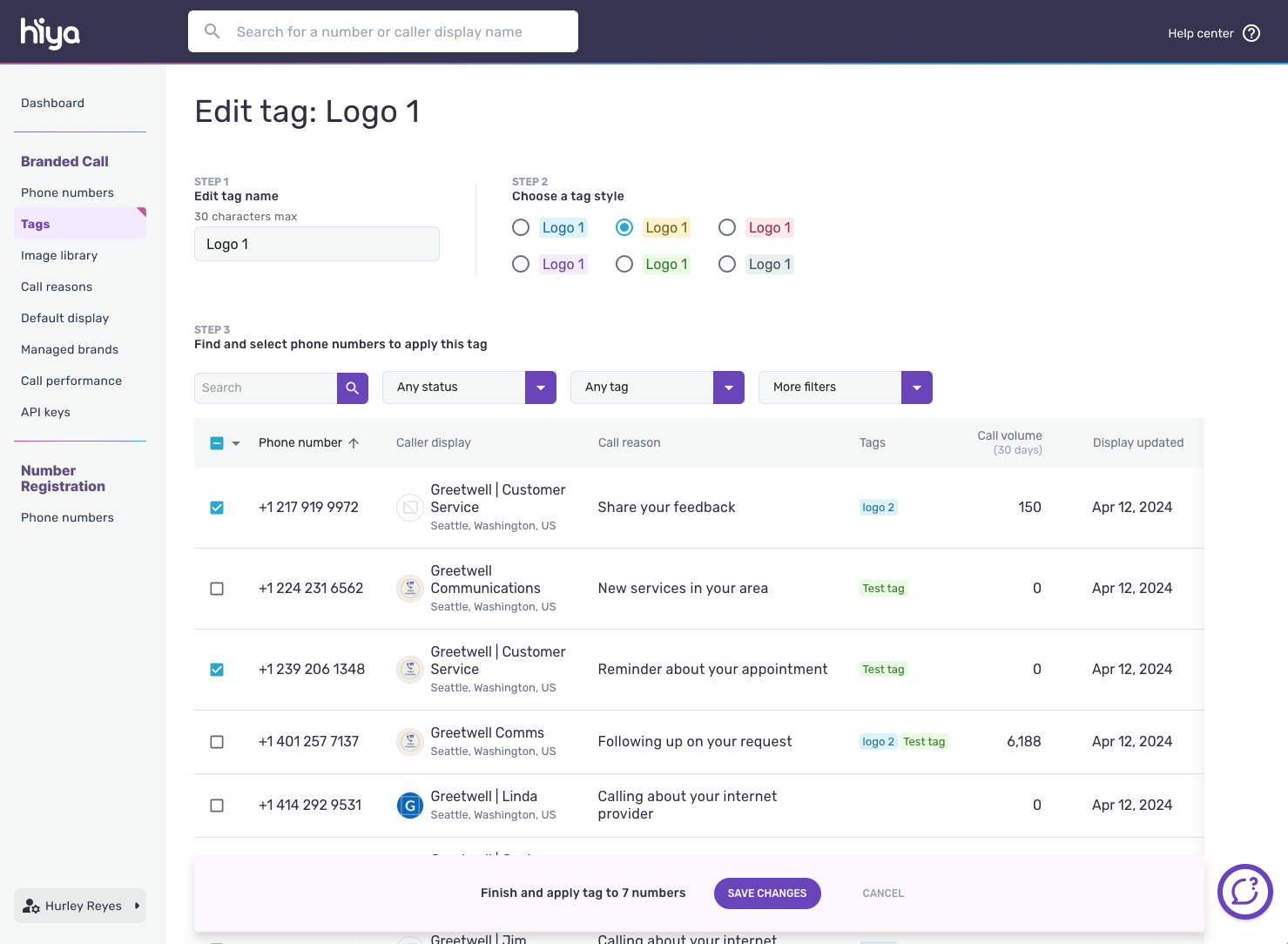Open the chat support bubble icon
The width and height of the screenshot is (1288, 944).
pyautogui.click(x=1244, y=892)
